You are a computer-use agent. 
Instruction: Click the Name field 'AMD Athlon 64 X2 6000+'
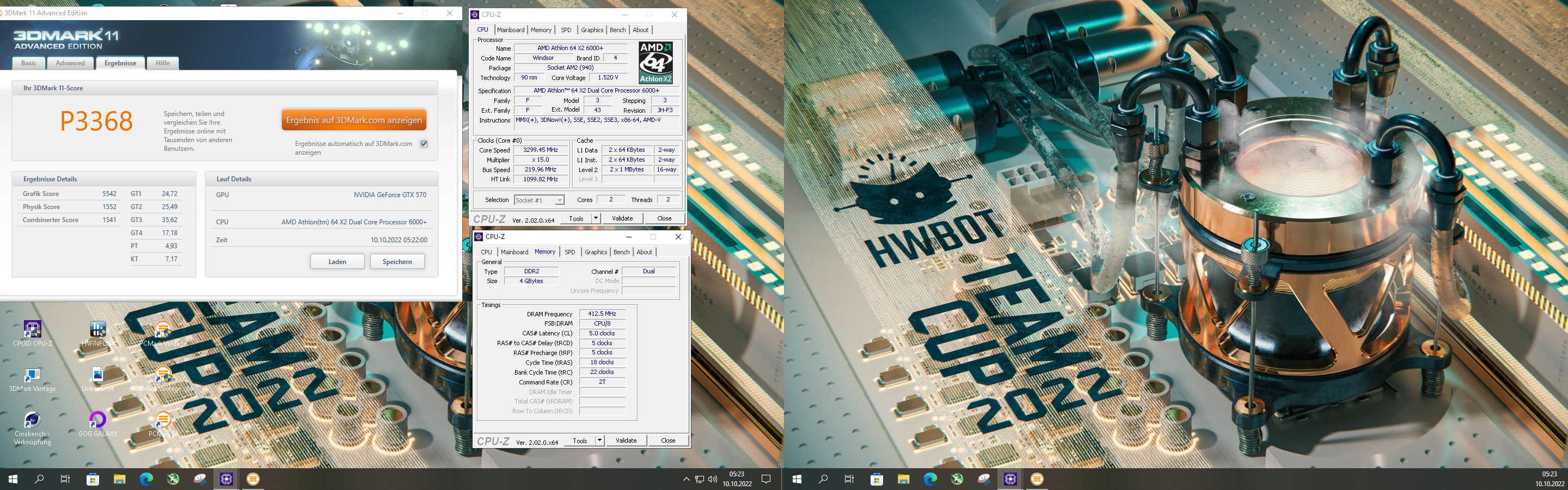coord(571,48)
